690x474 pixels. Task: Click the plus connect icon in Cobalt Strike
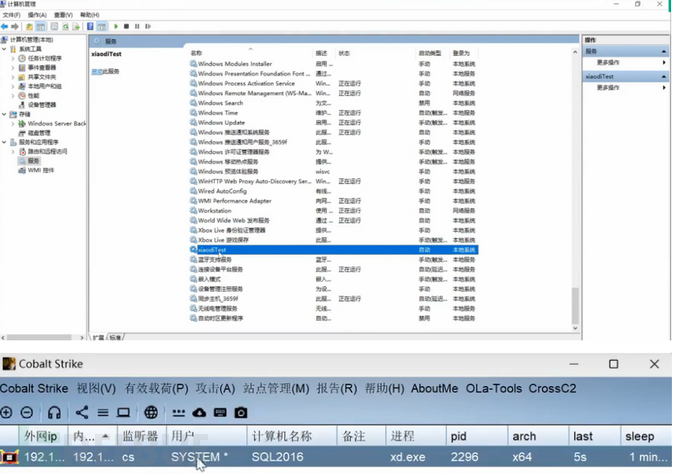click(7, 412)
